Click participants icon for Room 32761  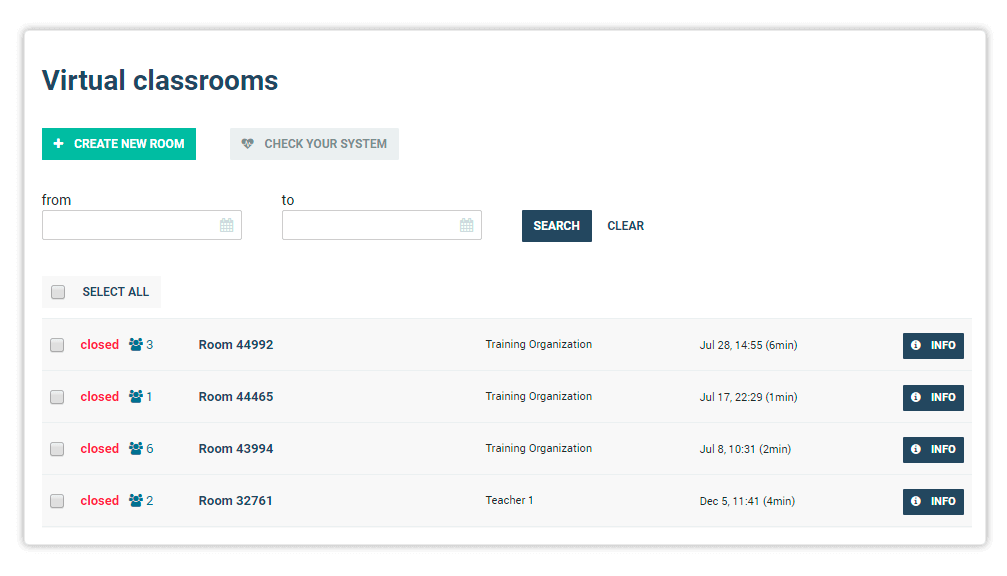136,501
